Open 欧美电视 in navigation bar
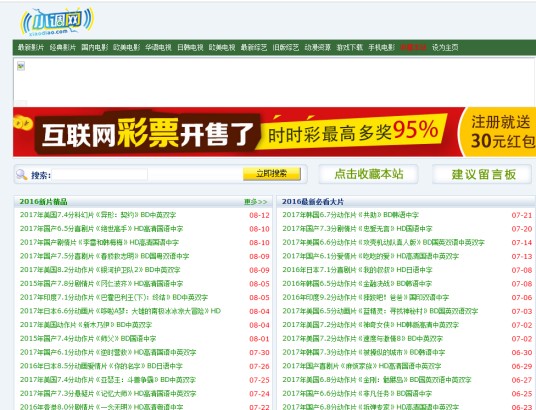The height and width of the screenshot is (410, 536). pyautogui.click(x=222, y=48)
